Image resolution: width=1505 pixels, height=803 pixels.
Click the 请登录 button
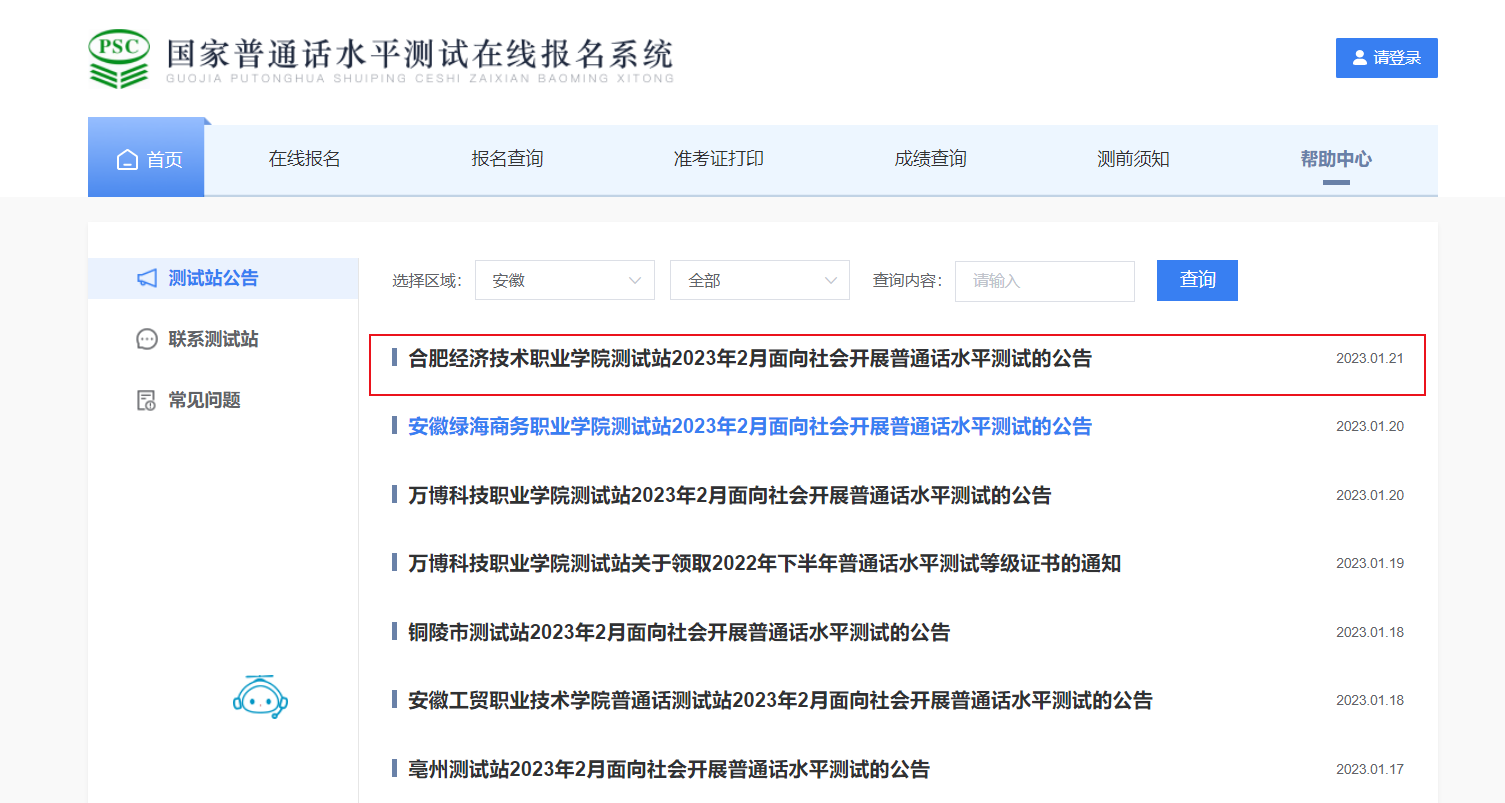1387,58
